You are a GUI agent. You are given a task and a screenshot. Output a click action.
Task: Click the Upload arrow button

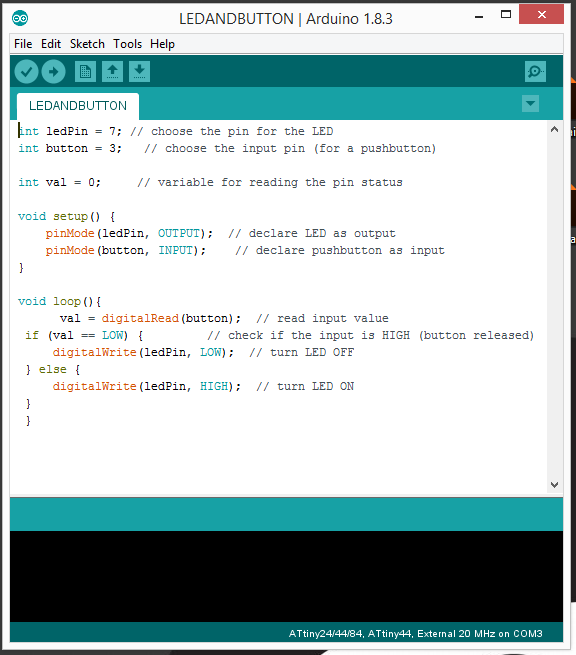click(53, 71)
